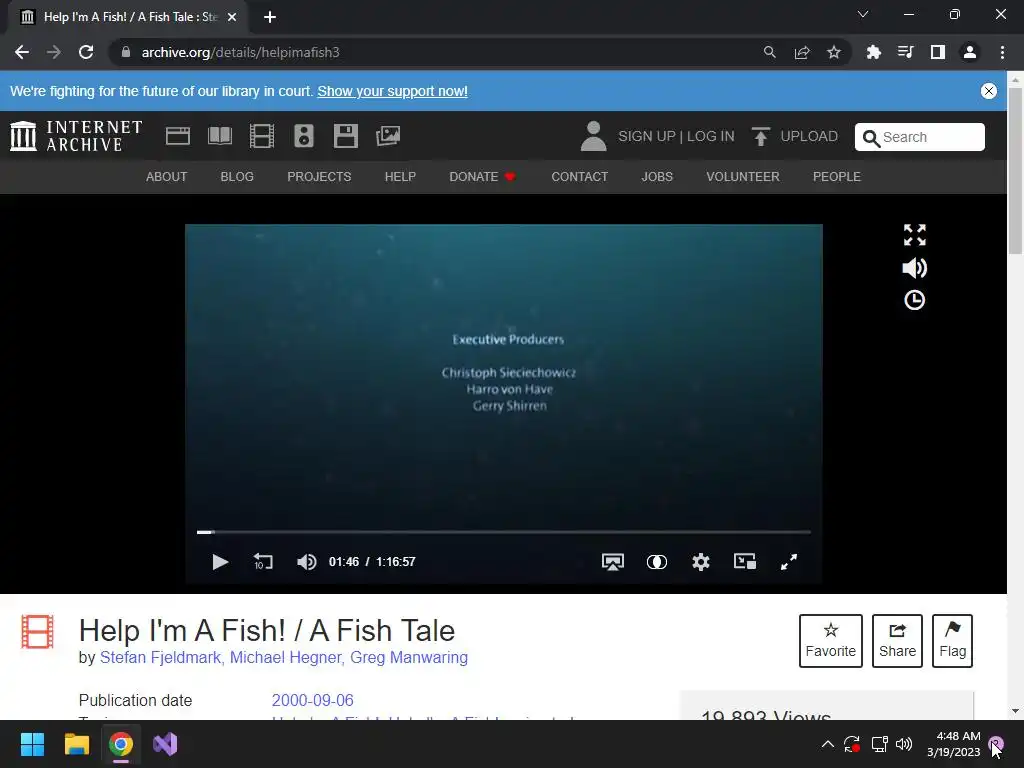Click the SIGN UP link
Screen dimensions: 1024x768
click(x=647, y=136)
